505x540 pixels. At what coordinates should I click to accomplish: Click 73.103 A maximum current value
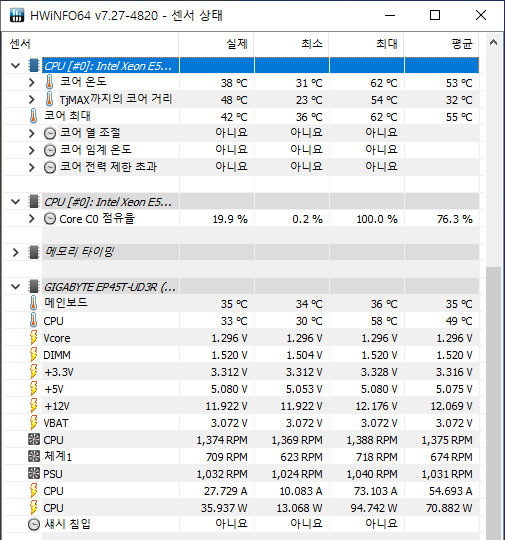[x=375, y=491]
